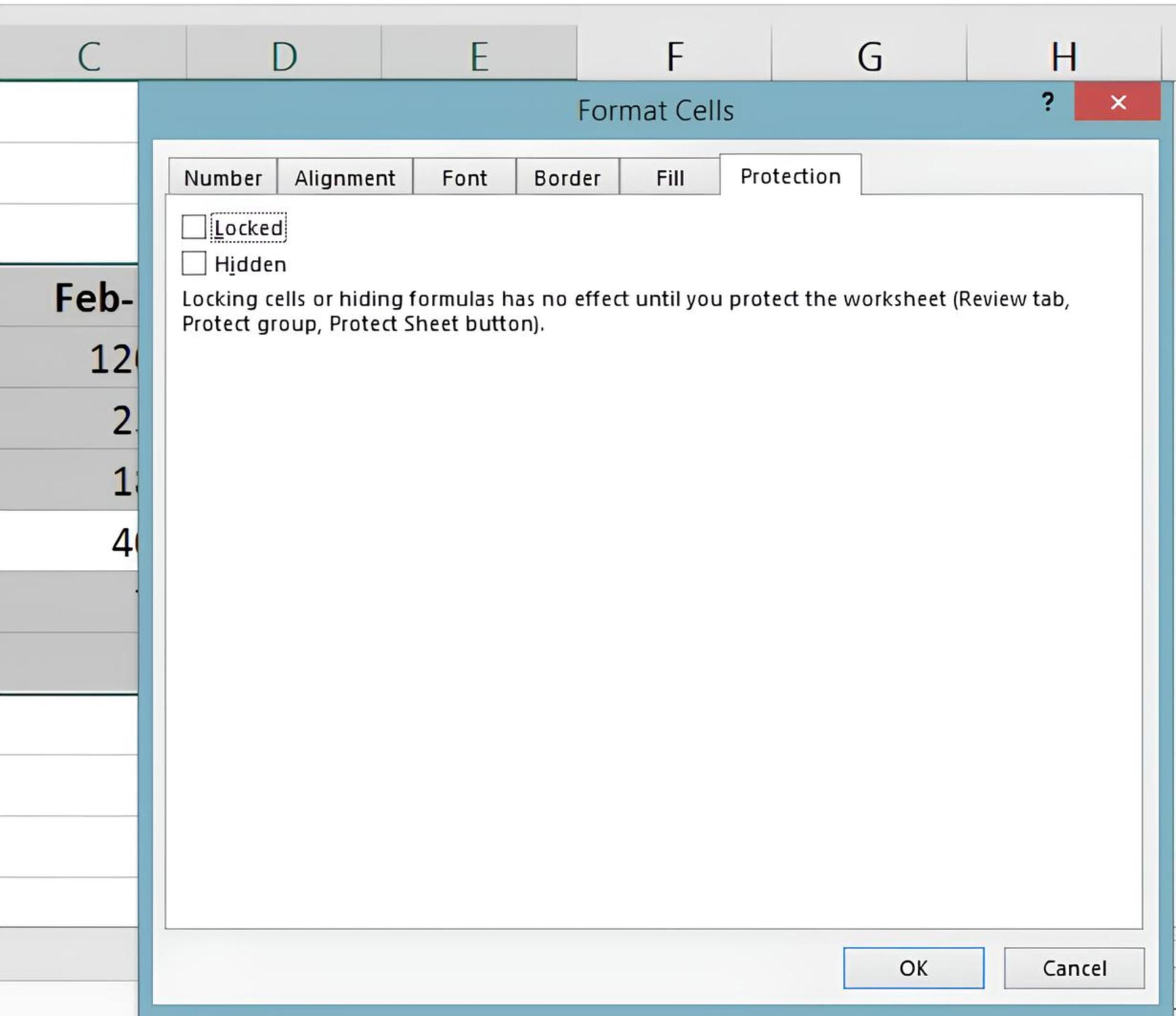Click the Feb- header cell

point(69,296)
